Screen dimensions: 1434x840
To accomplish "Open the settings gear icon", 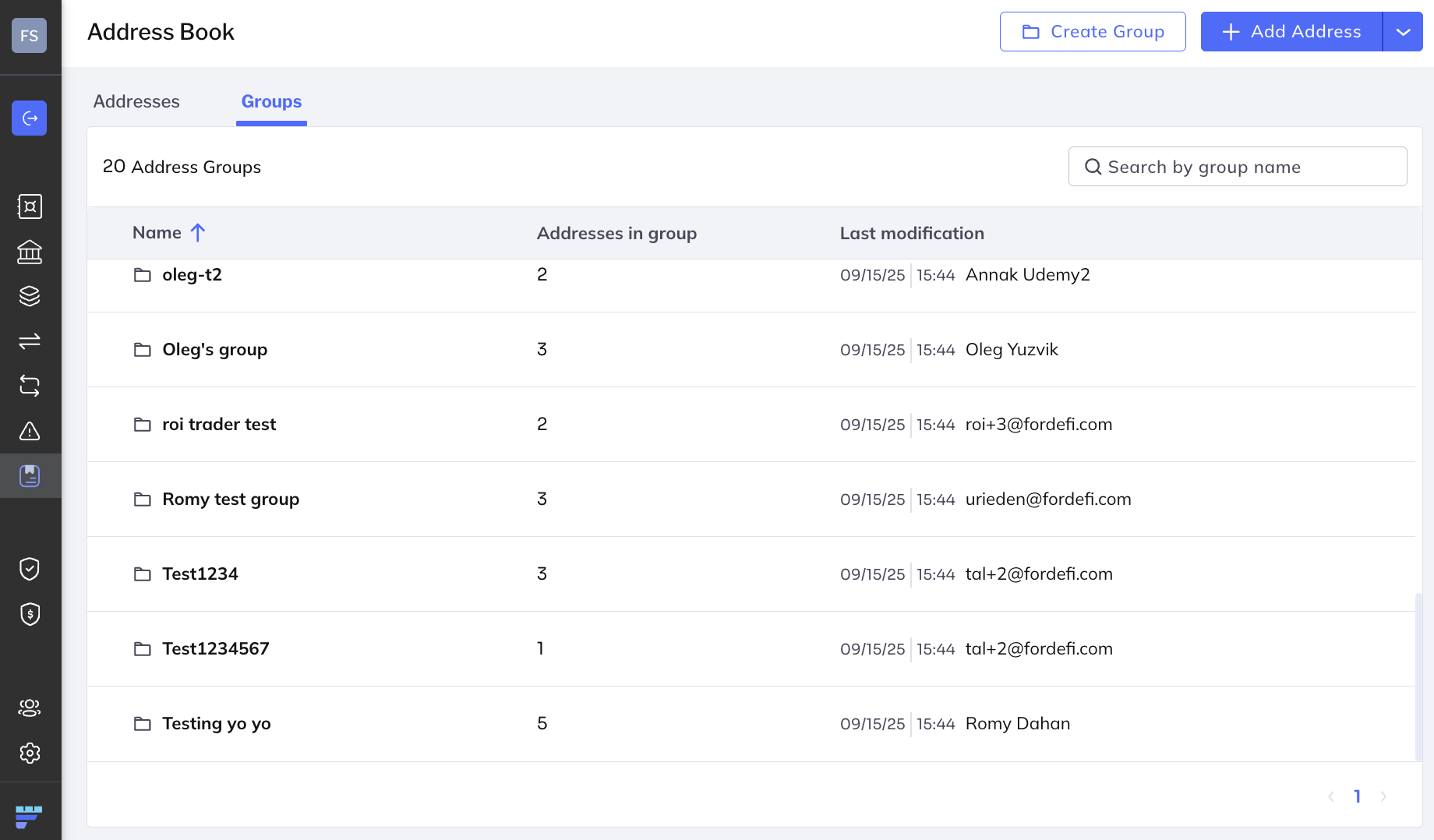I will point(30,753).
